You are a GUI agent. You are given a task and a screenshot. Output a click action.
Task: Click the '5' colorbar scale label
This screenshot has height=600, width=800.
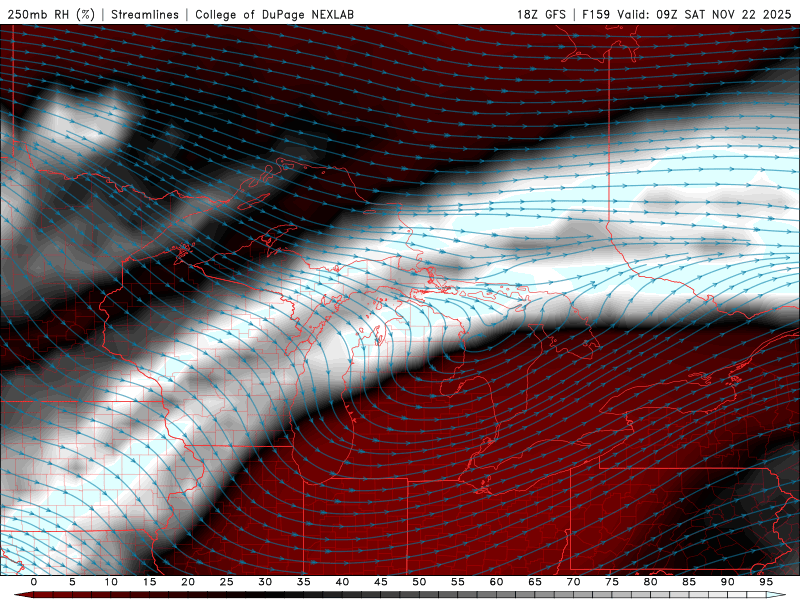[72, 582]
